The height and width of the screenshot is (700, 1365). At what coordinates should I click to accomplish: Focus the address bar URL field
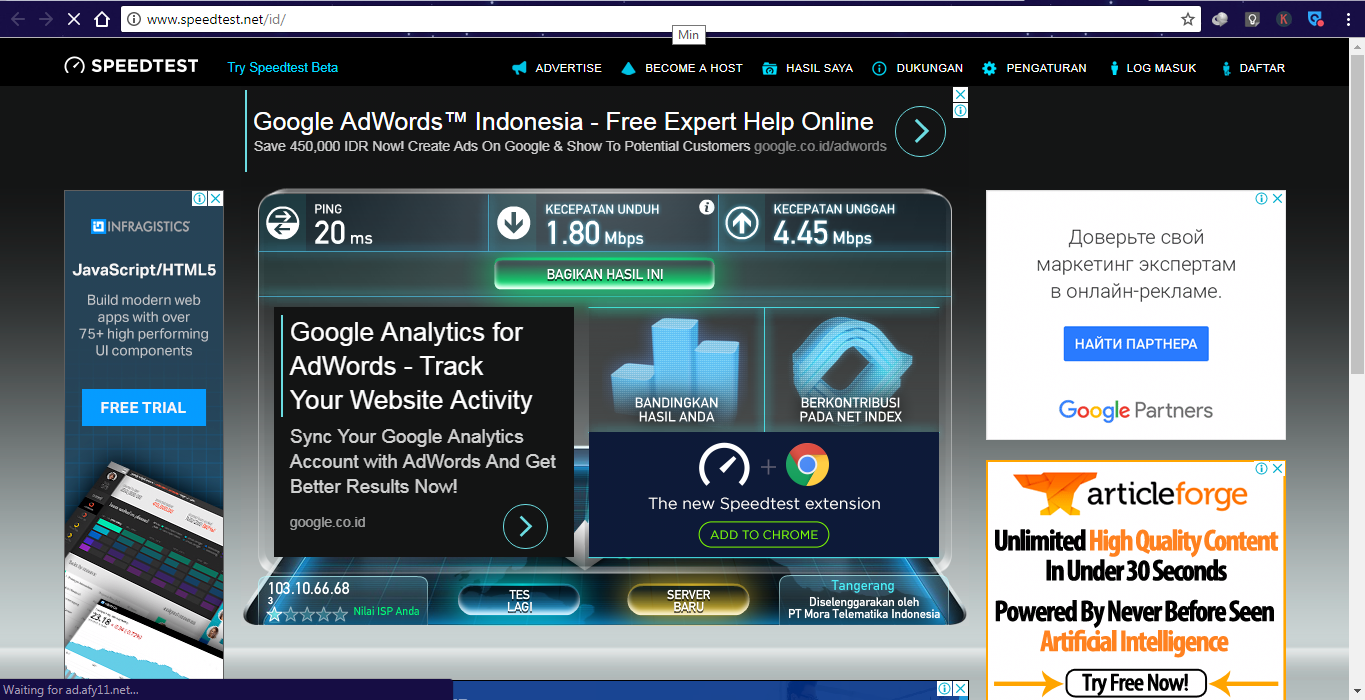click(660, 19)
